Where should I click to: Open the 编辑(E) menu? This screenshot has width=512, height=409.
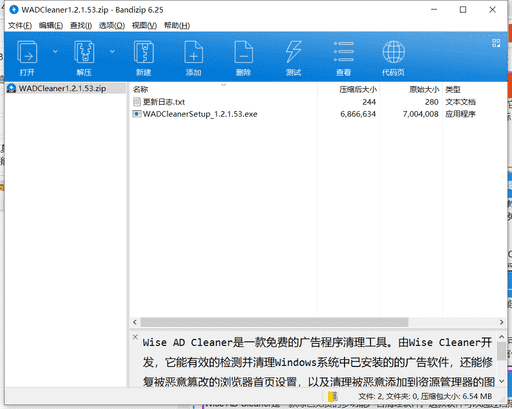(51, 26)
